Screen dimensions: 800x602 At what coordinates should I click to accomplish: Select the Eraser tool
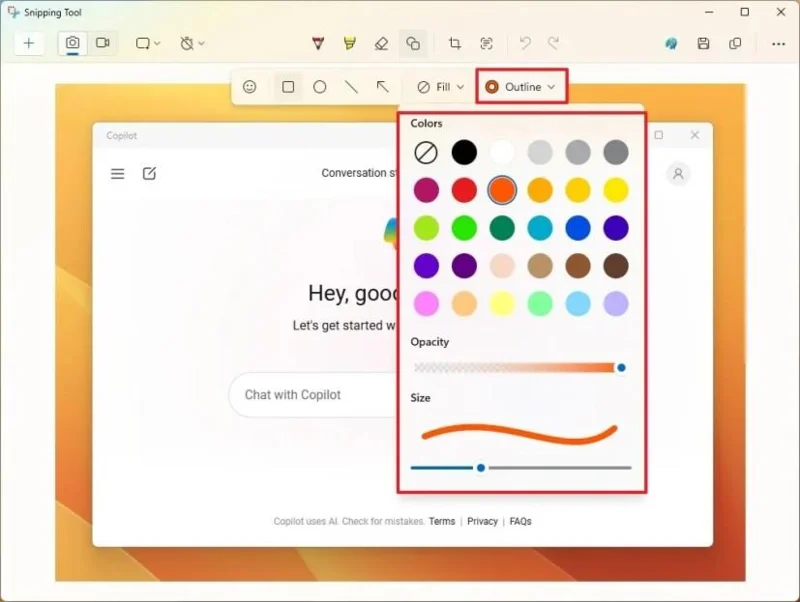(381, 43)
